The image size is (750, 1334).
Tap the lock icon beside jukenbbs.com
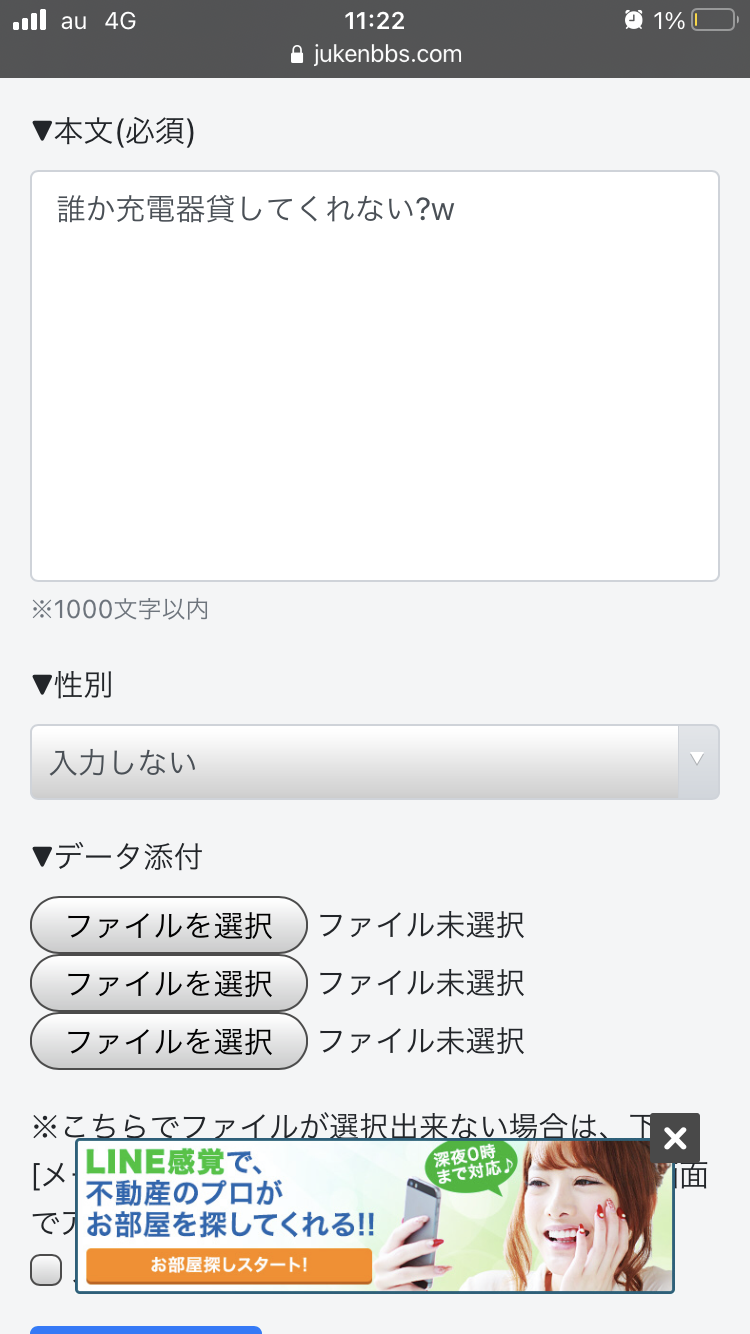296,54
